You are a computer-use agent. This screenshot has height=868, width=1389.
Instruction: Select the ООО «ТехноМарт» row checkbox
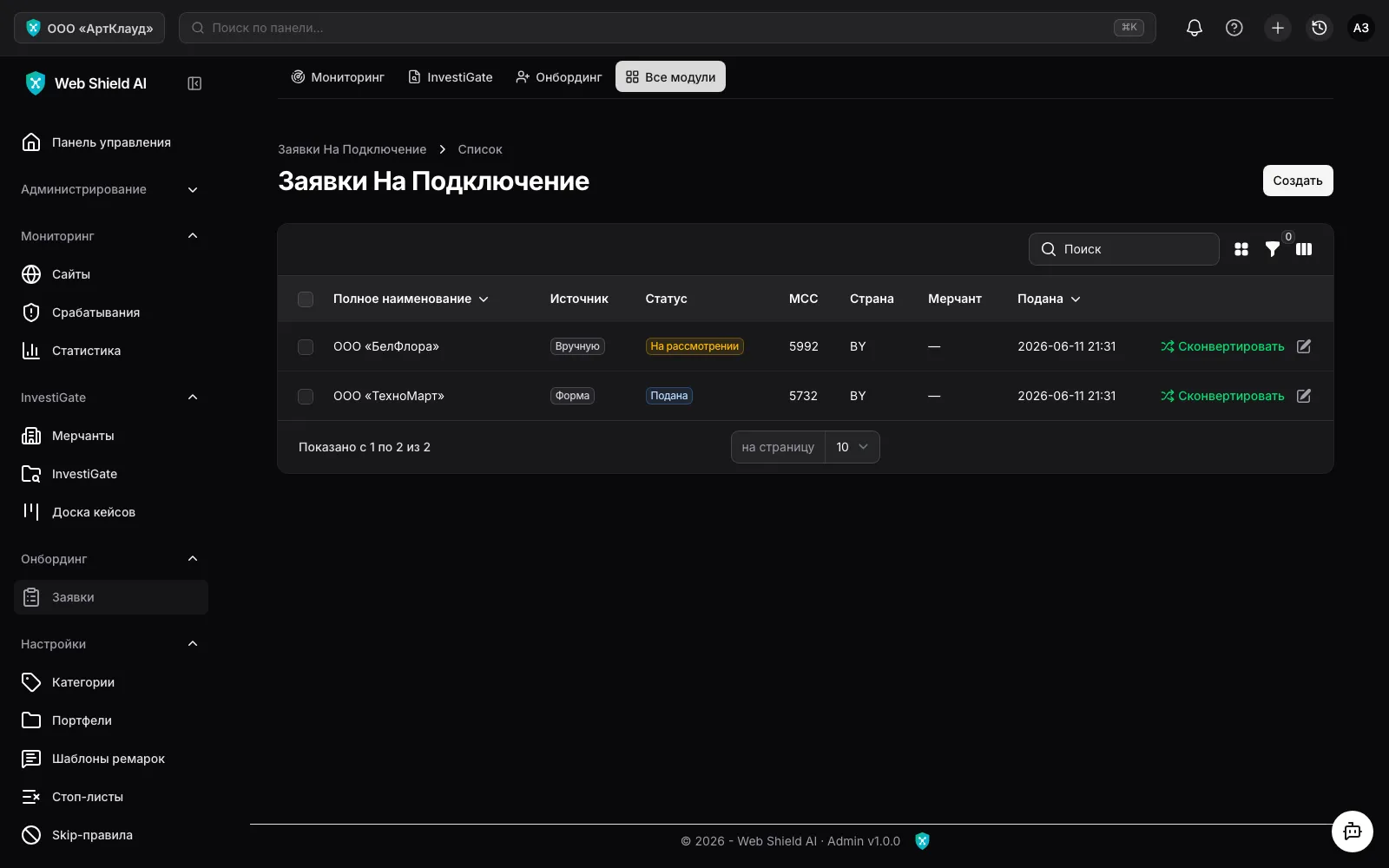coord(306,397)
